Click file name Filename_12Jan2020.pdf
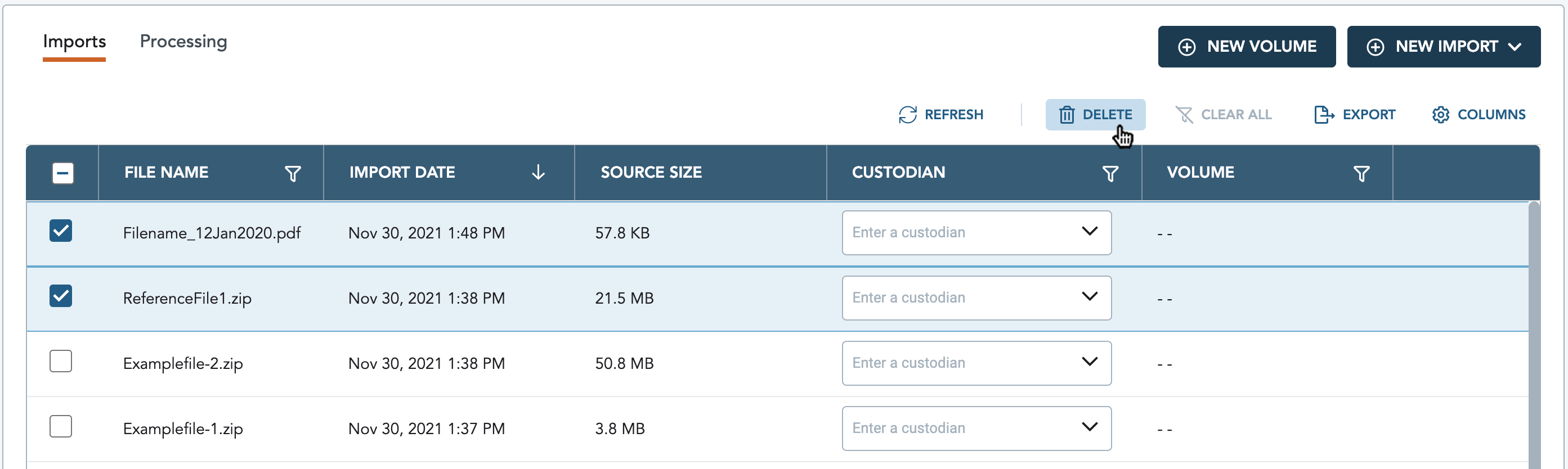This screenshot has height=469, width=1568. click(x=212, y=233)
